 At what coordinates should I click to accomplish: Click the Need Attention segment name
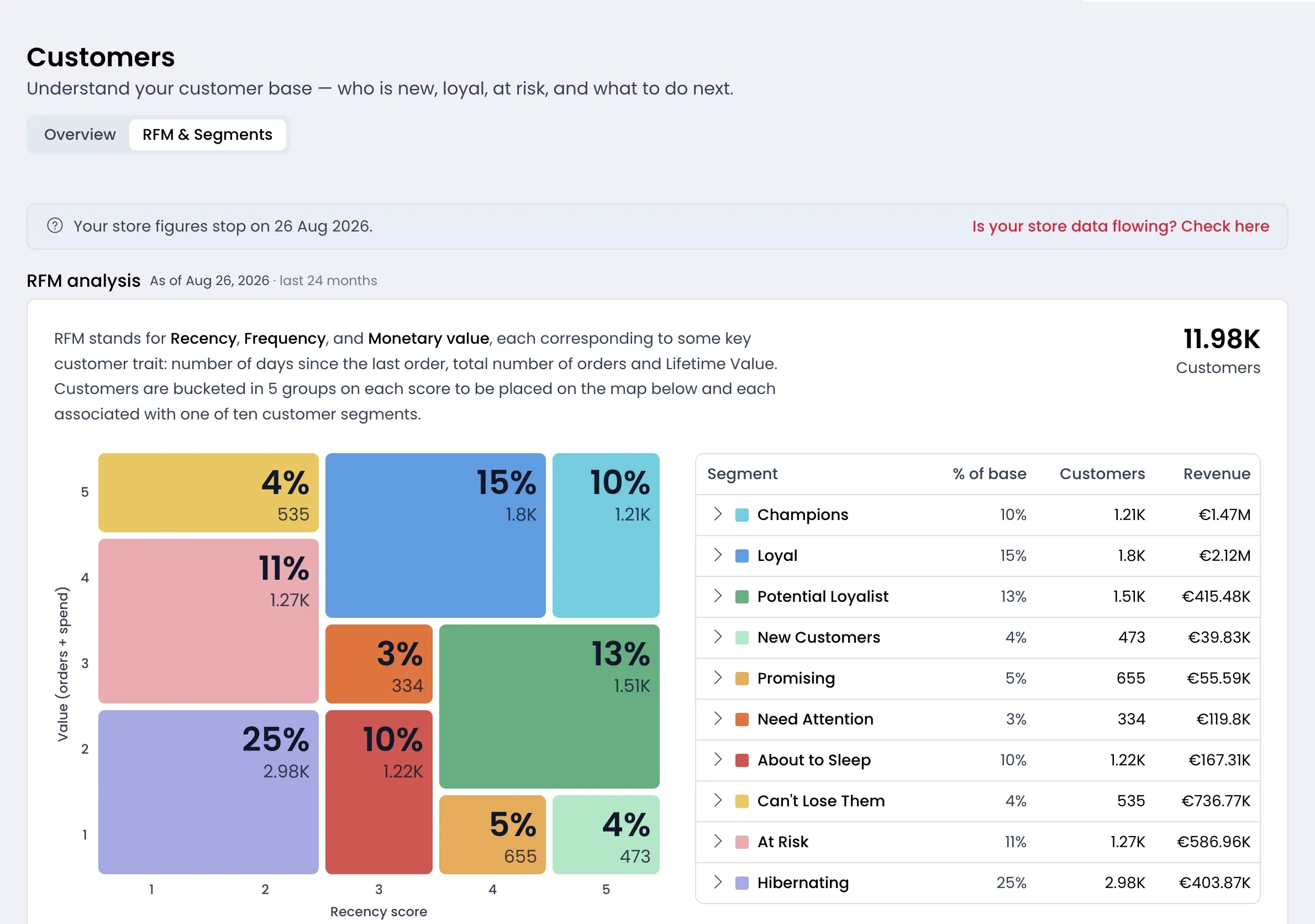click(x=815, y=719)
